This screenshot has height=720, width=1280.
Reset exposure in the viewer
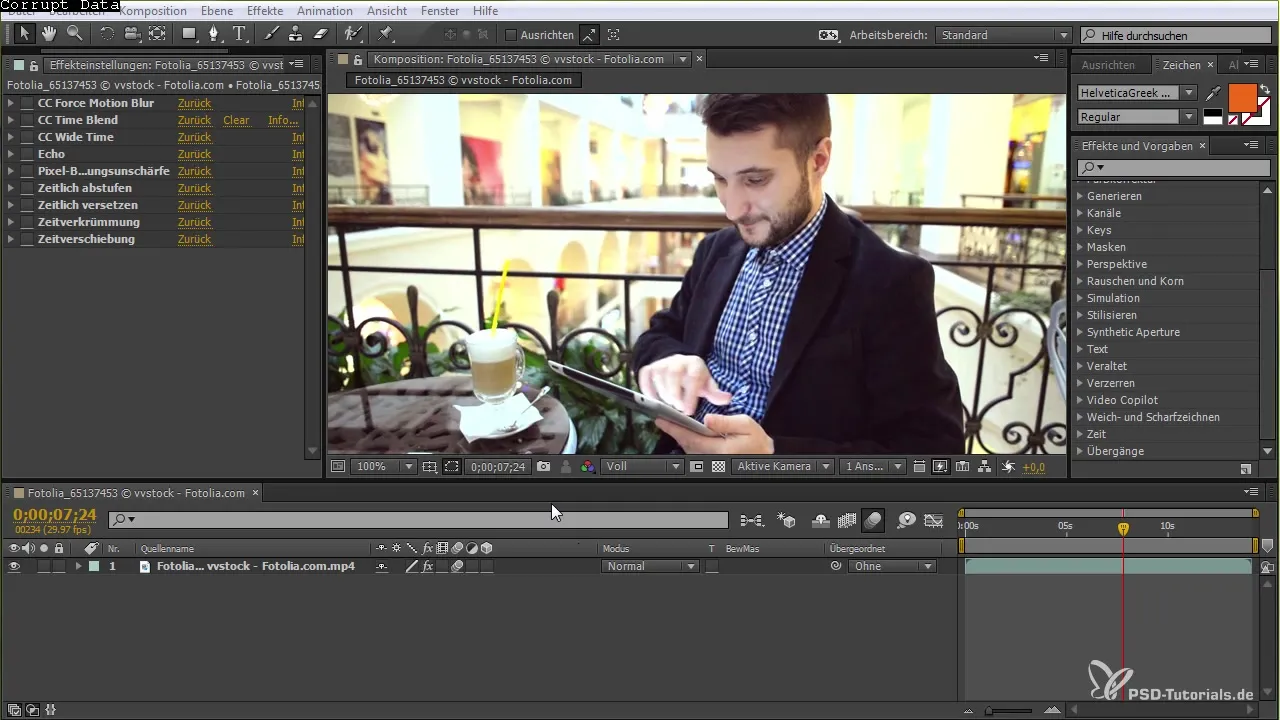[1008, 467]
